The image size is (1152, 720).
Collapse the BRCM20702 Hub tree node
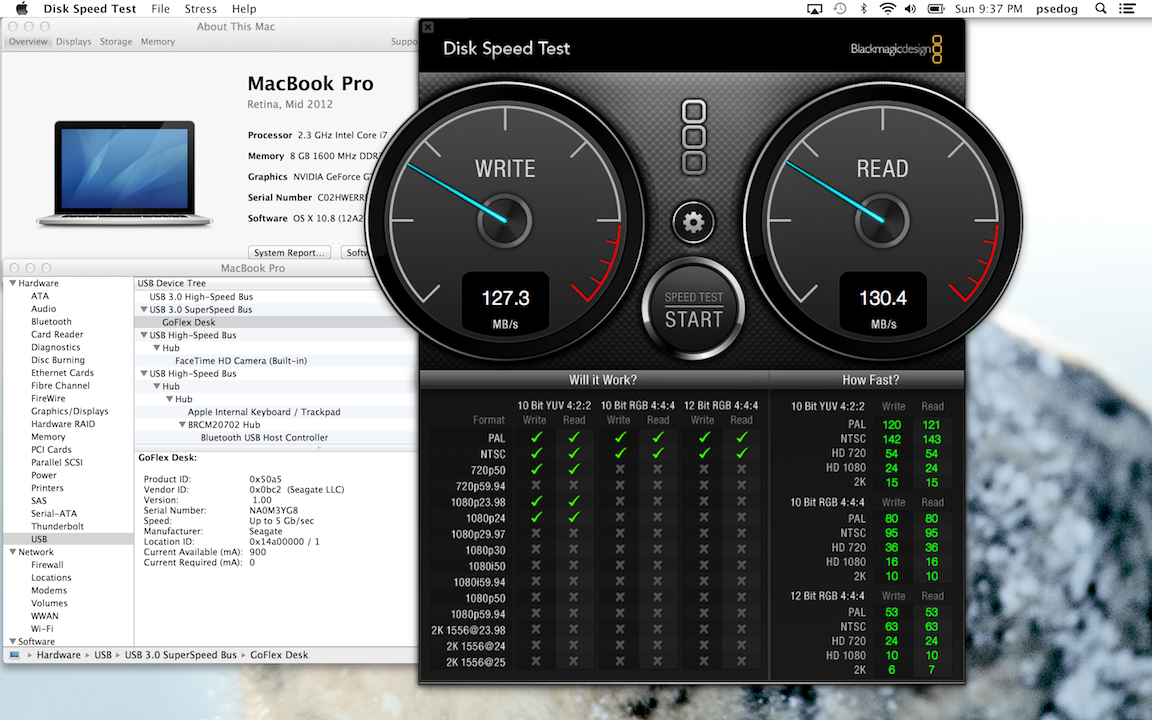click(181, 425)
